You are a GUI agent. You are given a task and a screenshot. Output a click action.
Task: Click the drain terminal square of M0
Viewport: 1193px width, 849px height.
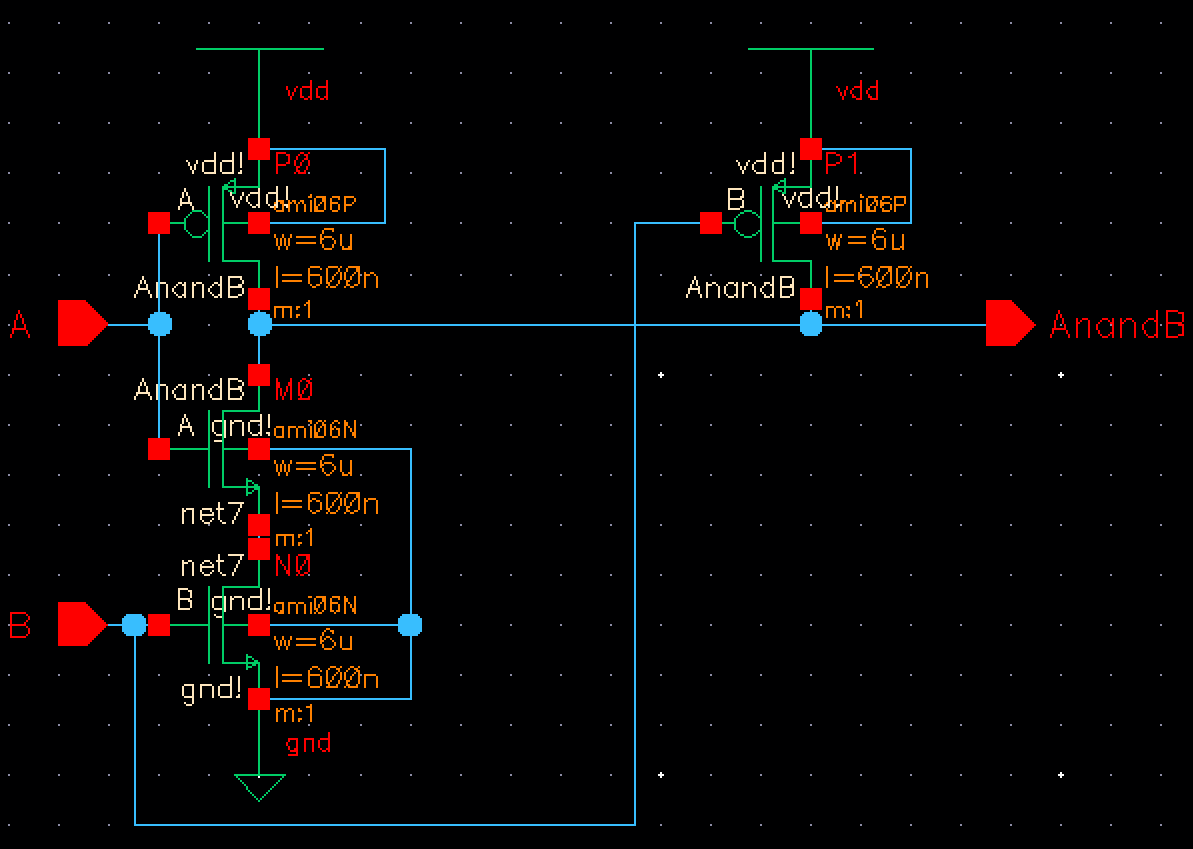coord(259,374)
